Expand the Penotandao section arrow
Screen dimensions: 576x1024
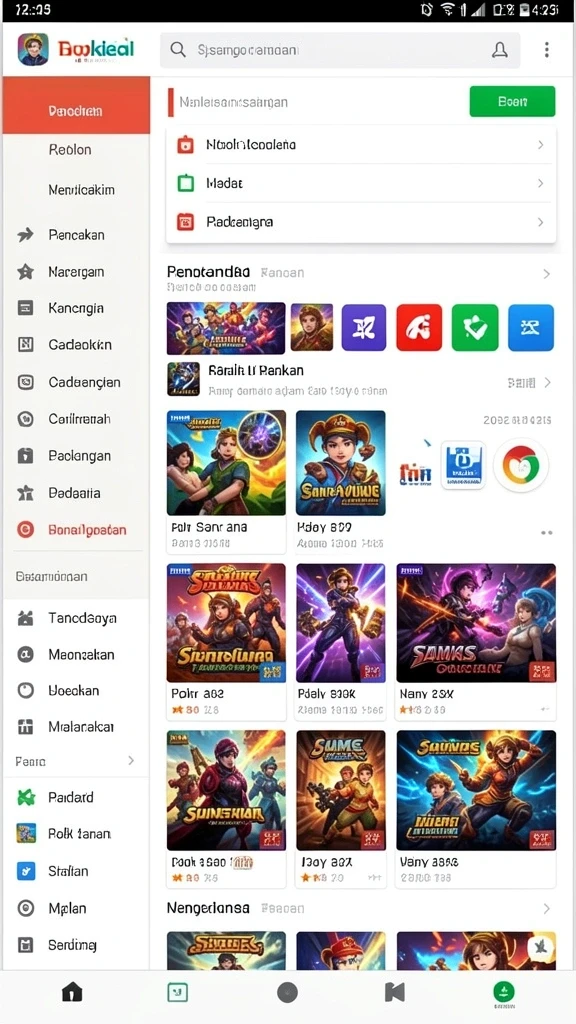(x=547, y=274)
